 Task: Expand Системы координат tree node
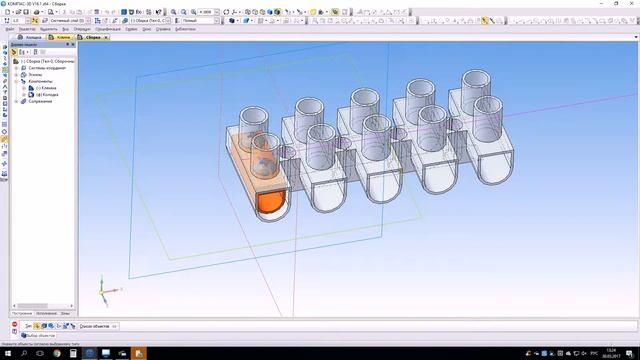click(17, 68)
